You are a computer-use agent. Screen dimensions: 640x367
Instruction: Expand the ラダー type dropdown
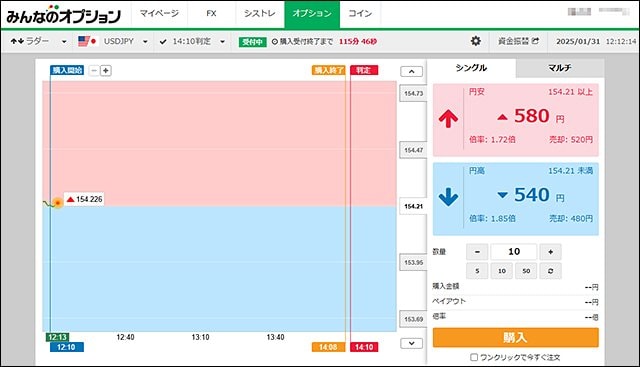64,42
